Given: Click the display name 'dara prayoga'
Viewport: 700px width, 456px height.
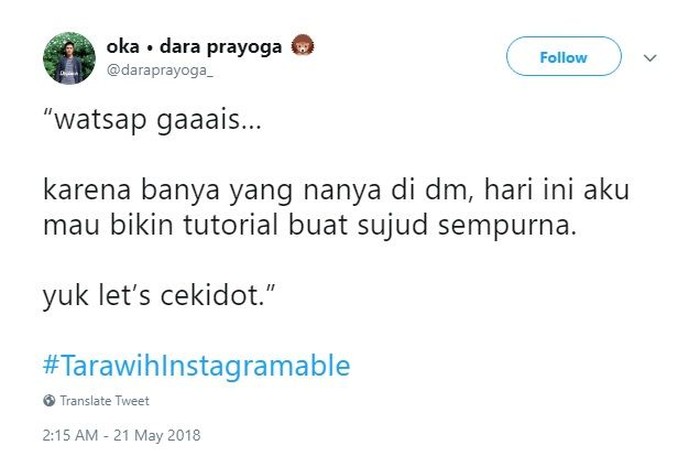Looking at the screenshot, I should (221, 47).
